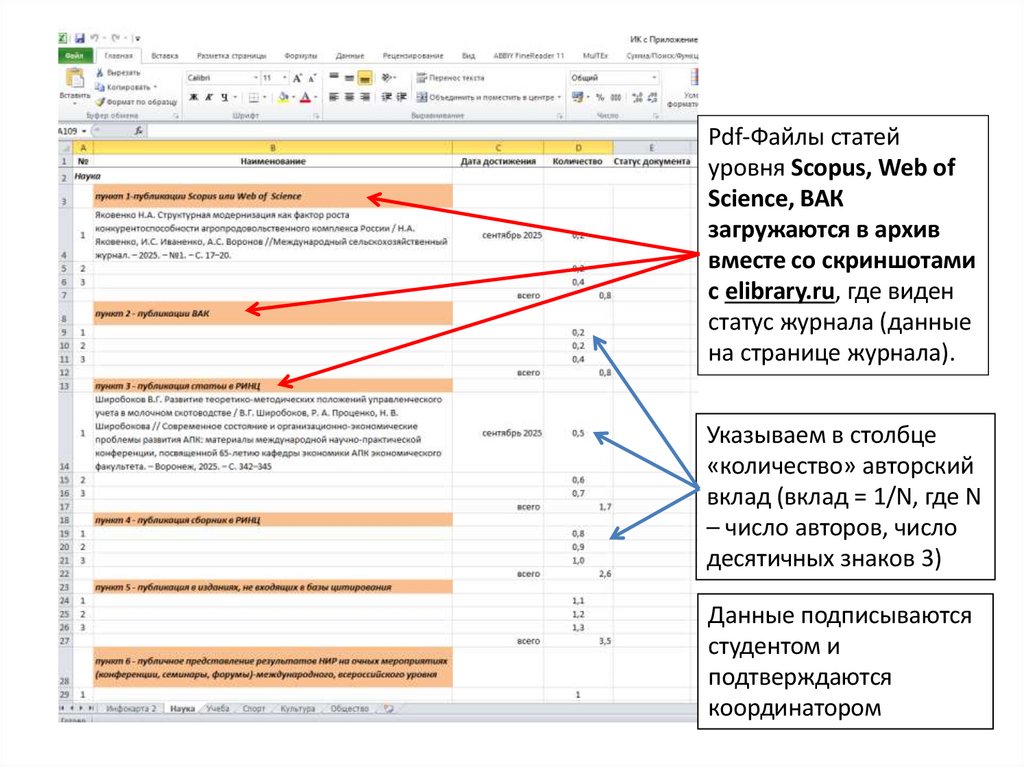Screen dimensions: 1024x767
Task: Switch to the Разметка страницы ribbon tab
Action: [231, 56]
